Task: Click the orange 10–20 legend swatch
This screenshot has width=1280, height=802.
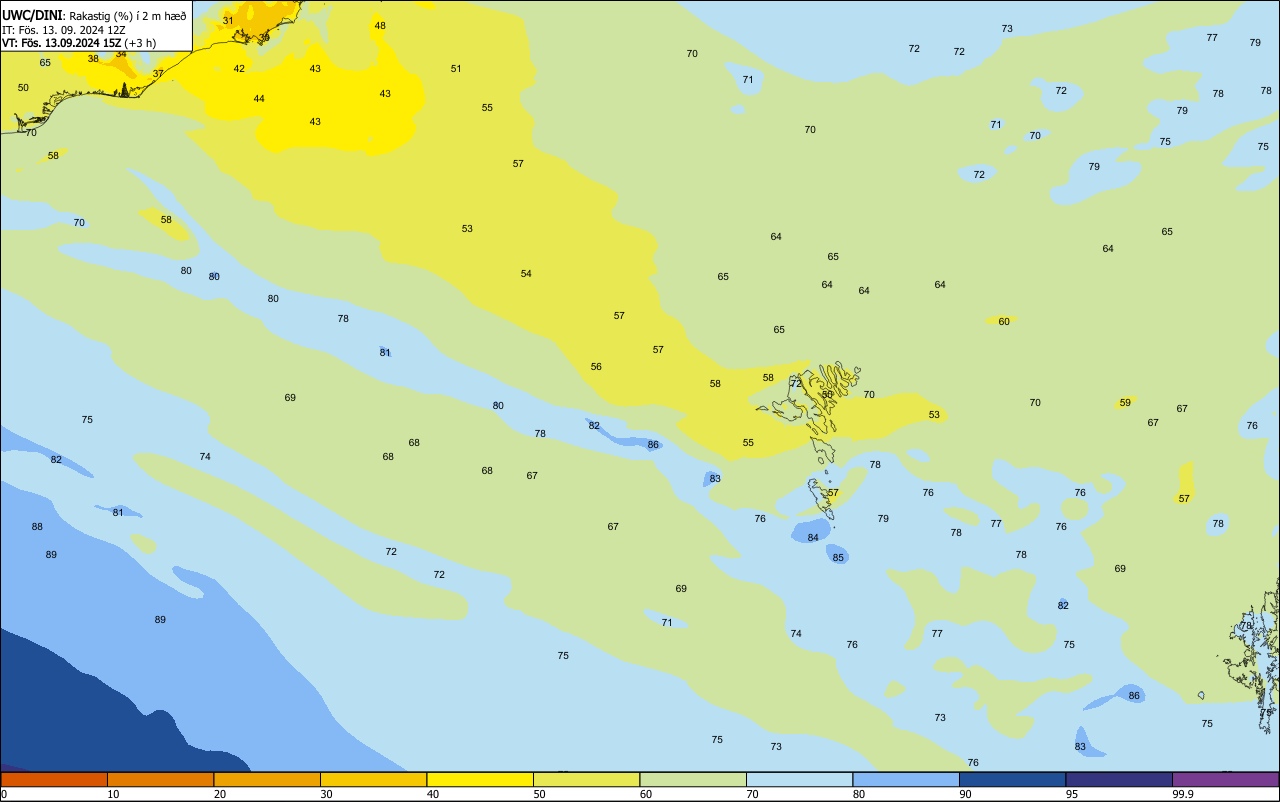Action: 160,779
